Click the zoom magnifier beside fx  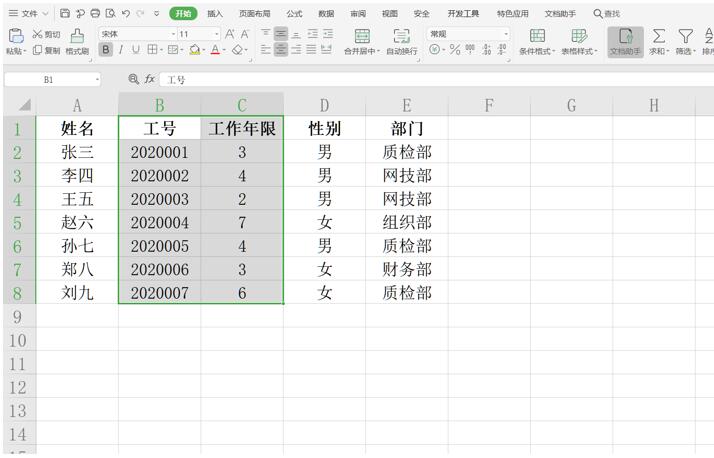(x=133, y=79)
